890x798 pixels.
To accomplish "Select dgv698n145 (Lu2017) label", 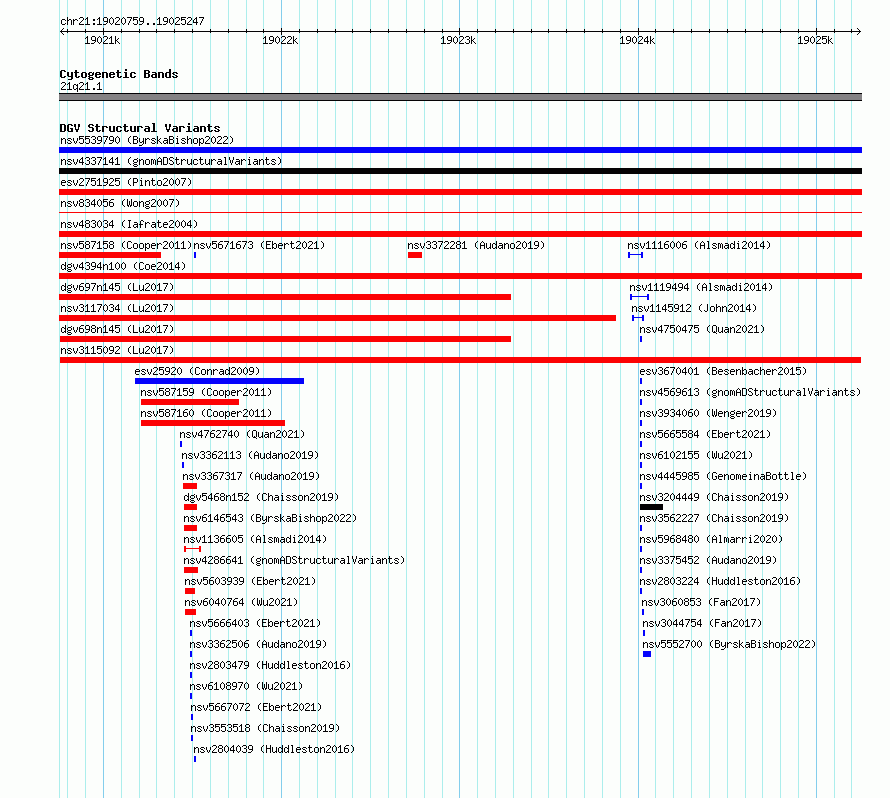I will (x=117, y=329).
